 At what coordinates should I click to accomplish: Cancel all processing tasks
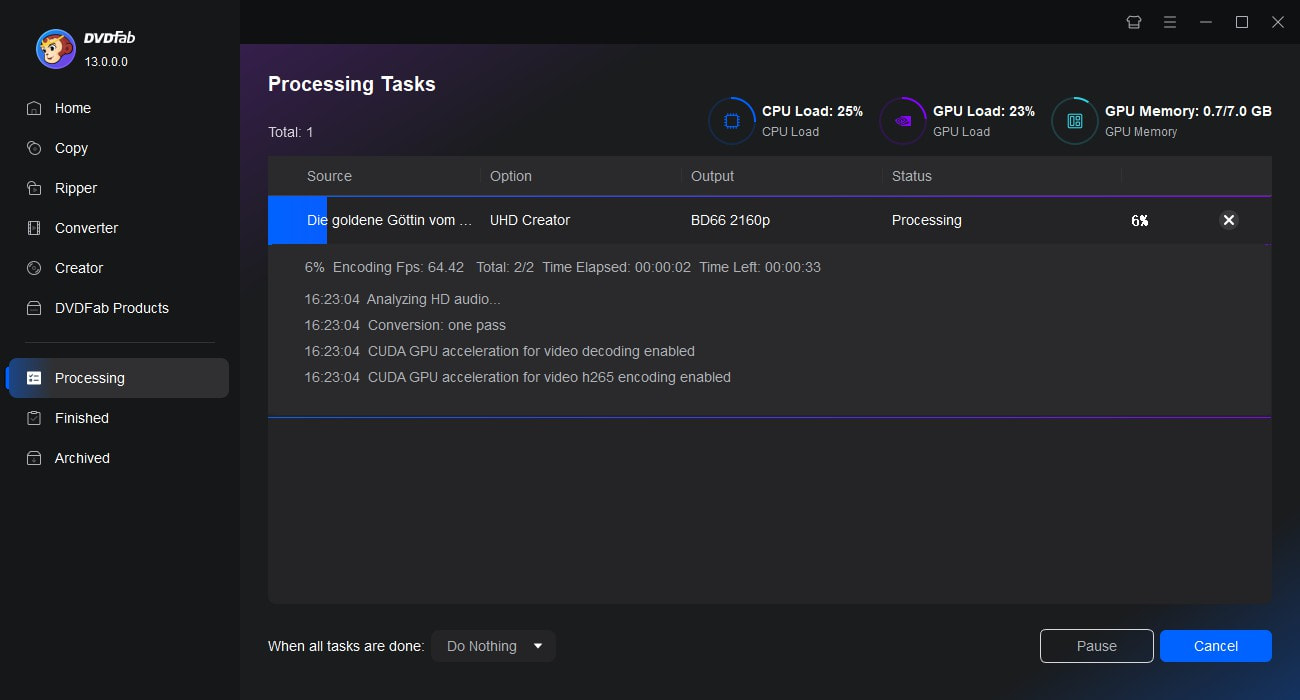[1215, 646]
